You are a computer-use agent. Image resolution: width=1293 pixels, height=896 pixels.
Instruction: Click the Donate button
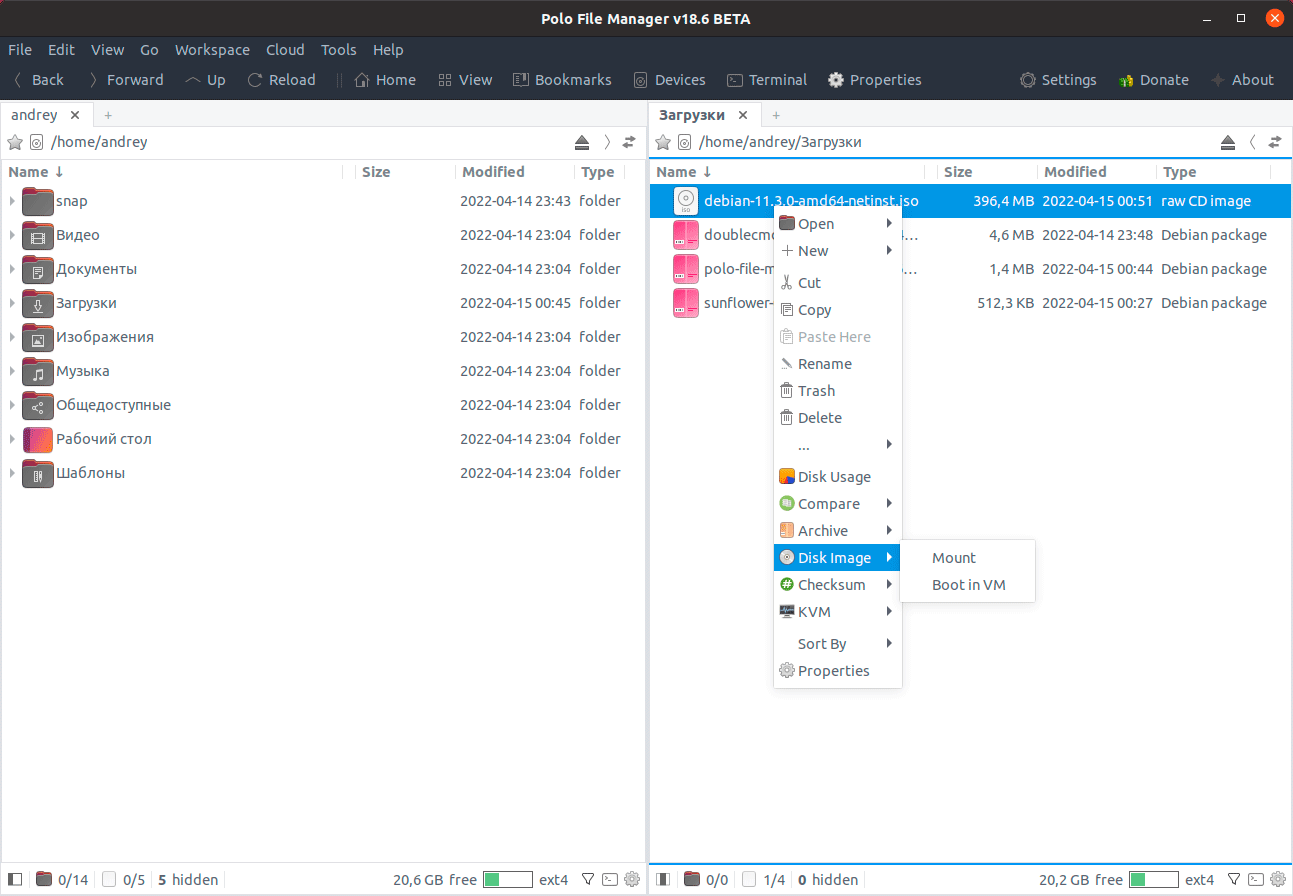pos(1154,80)
